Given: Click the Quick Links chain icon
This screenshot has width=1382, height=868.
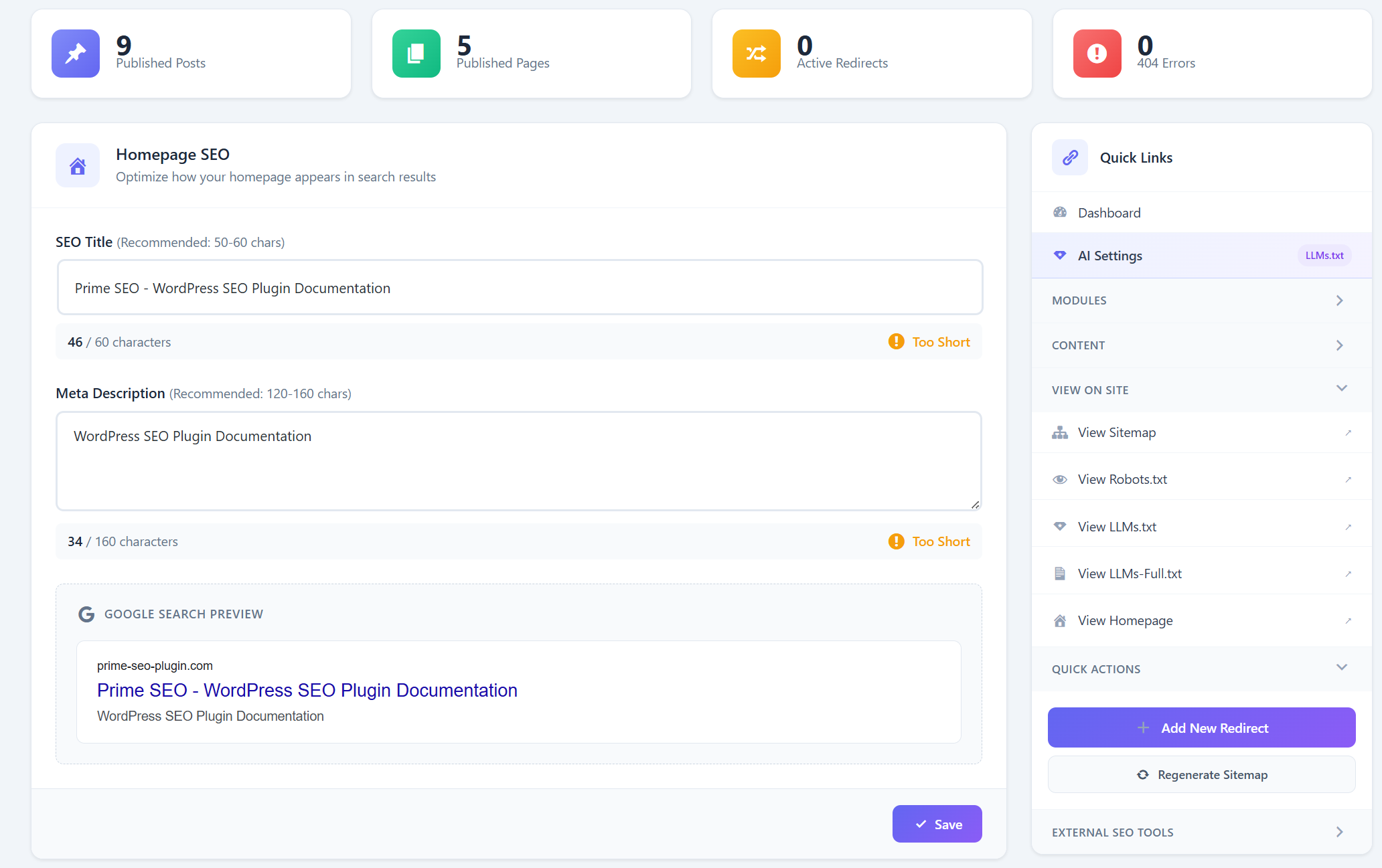Looking at the screenshot, I should pyautogui.click(x=1070, y=157).
